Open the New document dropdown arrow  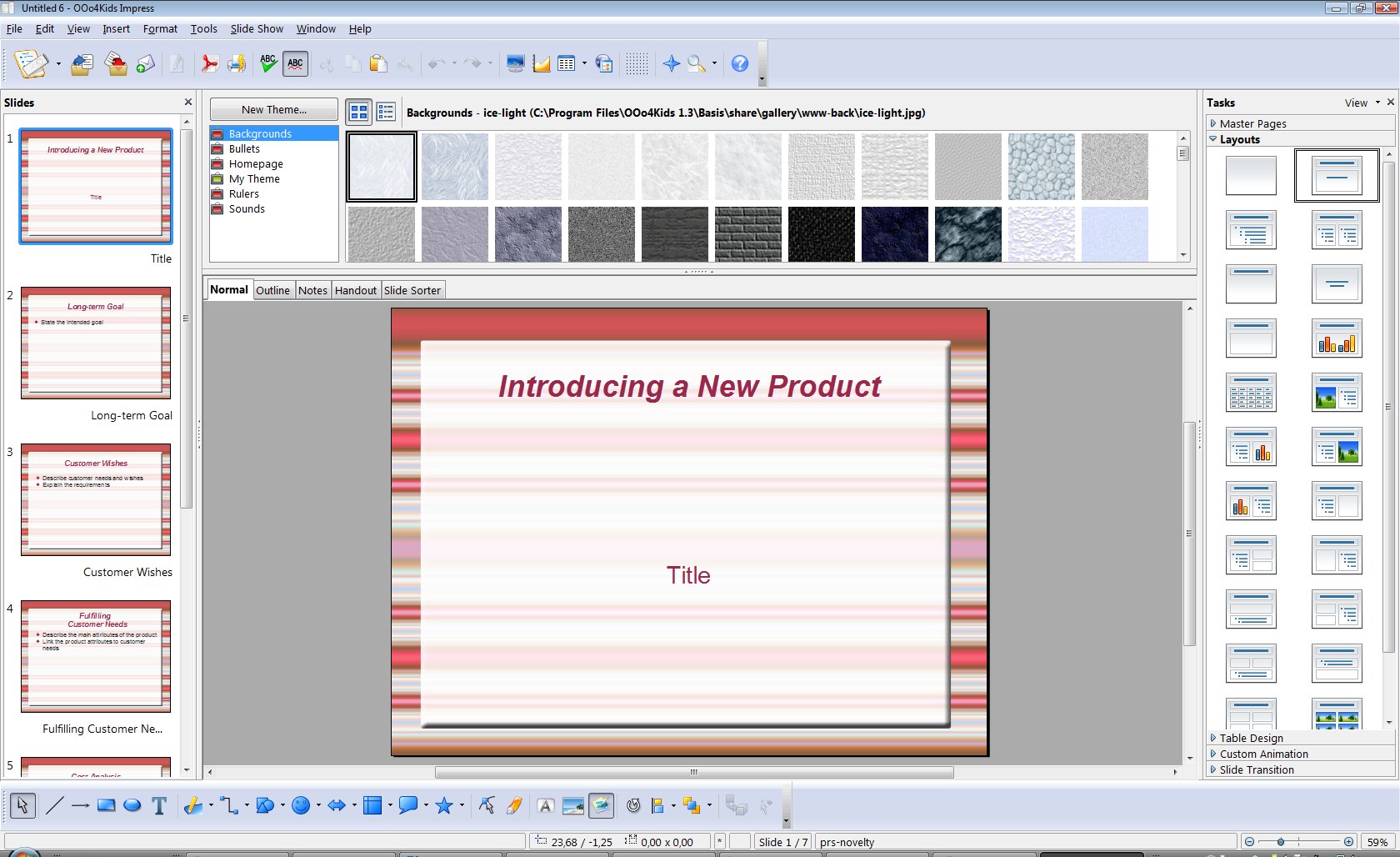(x=58, y=63)
